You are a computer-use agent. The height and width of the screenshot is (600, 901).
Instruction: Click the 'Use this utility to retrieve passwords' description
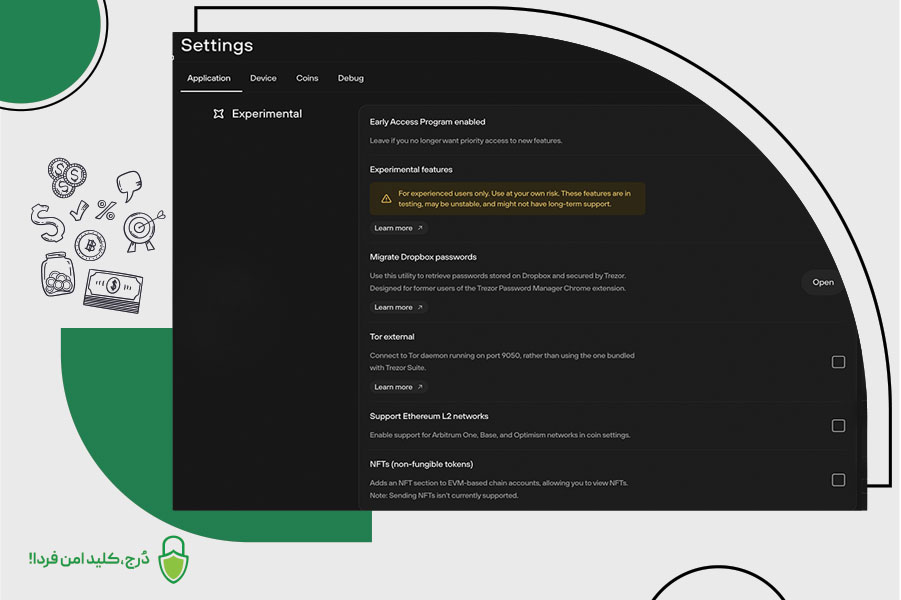click(x=498, y=282)
